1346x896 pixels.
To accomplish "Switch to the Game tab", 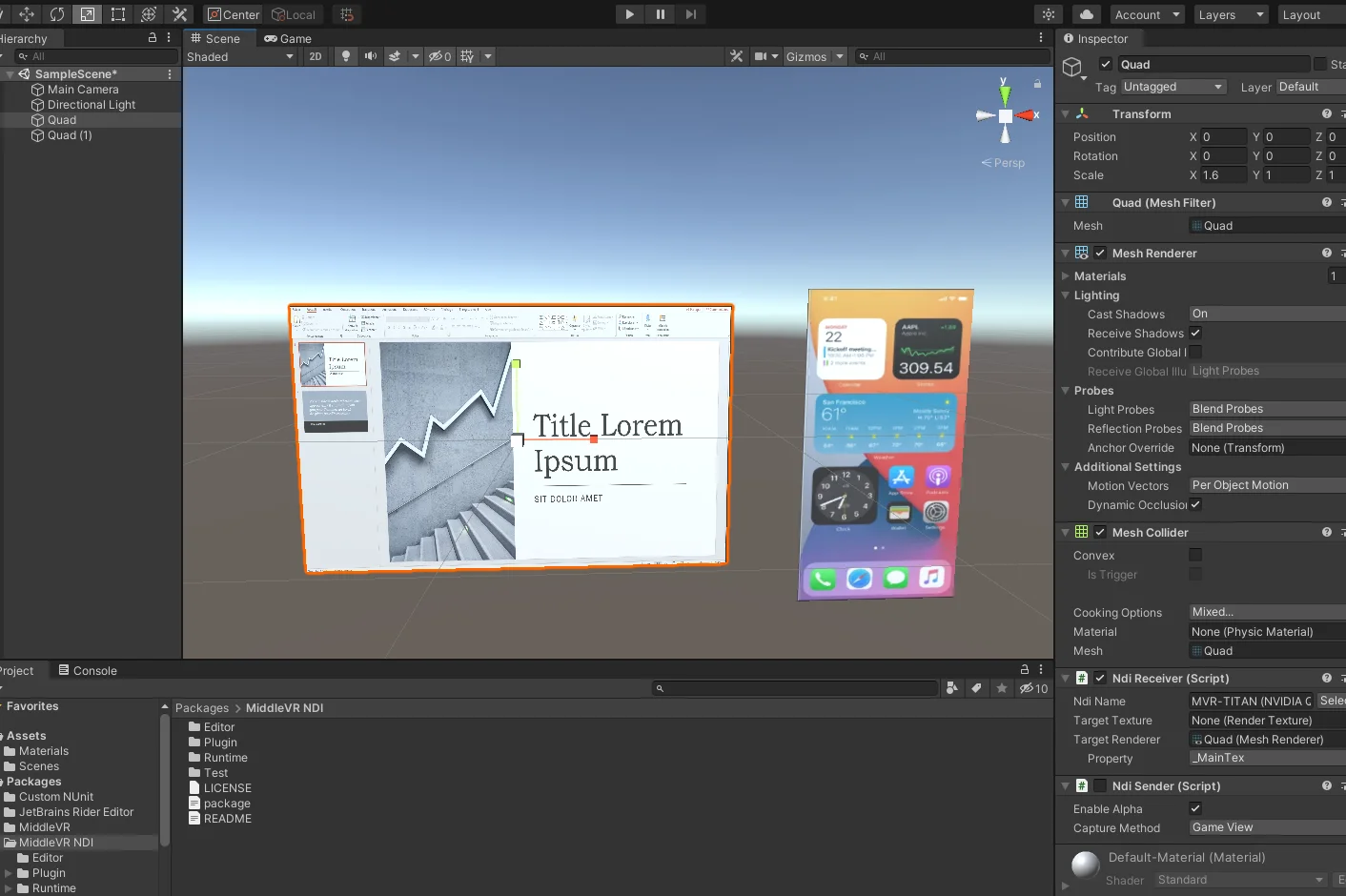I will [x=288, y=38].
